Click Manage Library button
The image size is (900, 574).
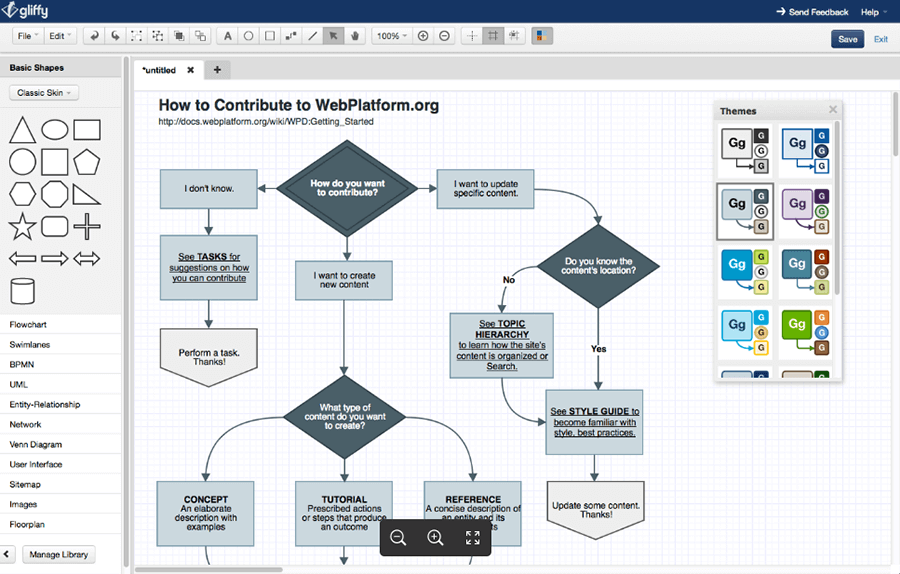[59, 554]
